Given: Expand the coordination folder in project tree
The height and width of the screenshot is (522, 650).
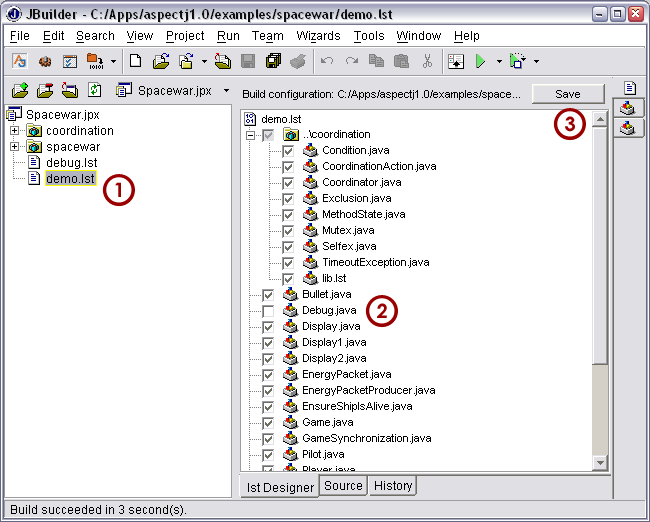Looking at the screenshot, I should pos(15,131).
